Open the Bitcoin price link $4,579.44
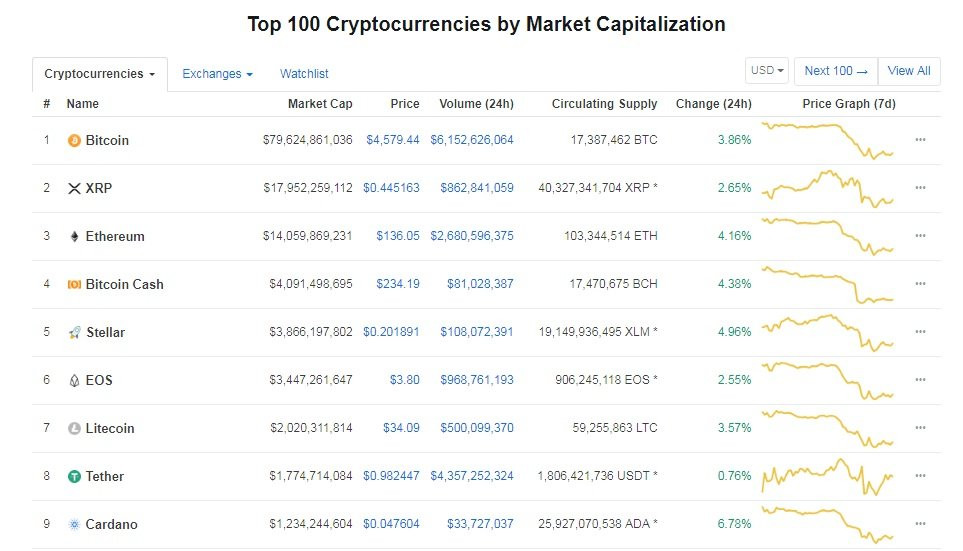The image size is (963, 551). pos(393,141)
